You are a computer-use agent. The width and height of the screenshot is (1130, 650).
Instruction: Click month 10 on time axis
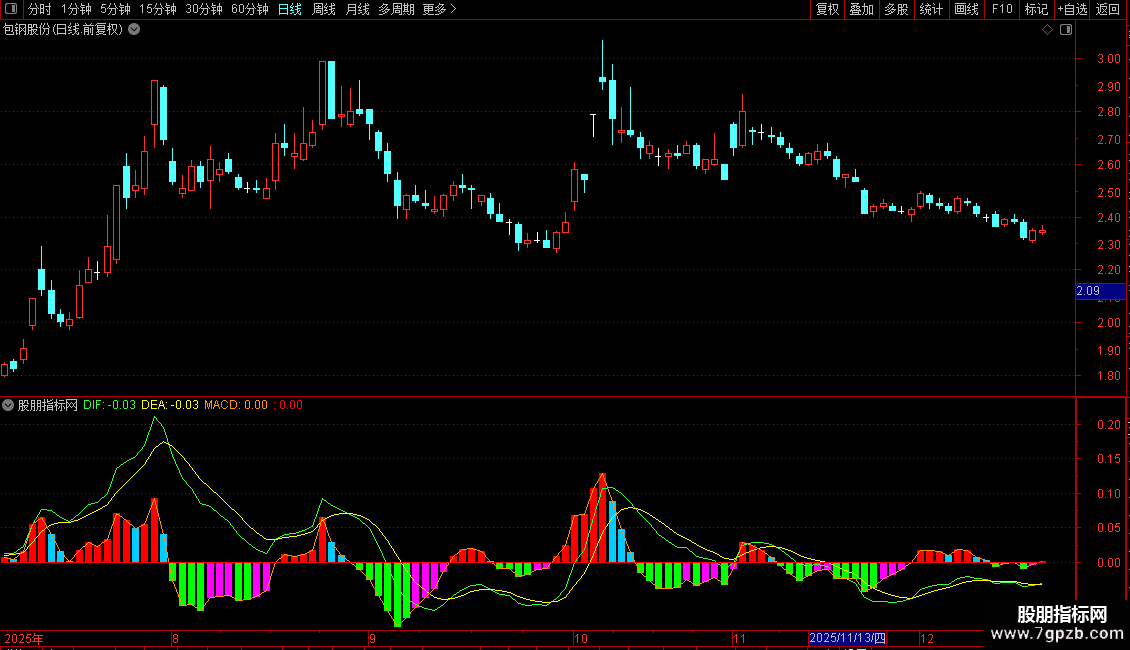pyautogui.click(x=581, y=638)
